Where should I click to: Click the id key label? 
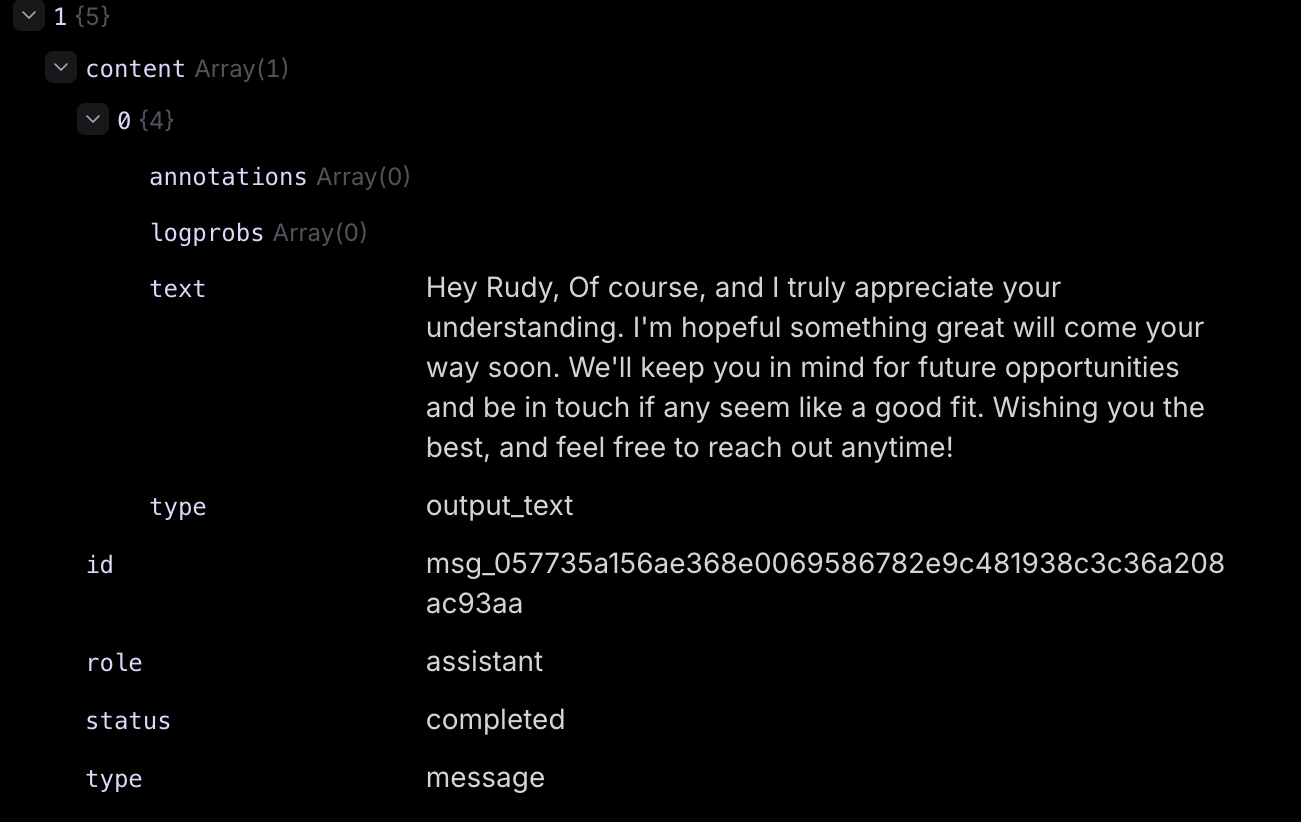100,564
